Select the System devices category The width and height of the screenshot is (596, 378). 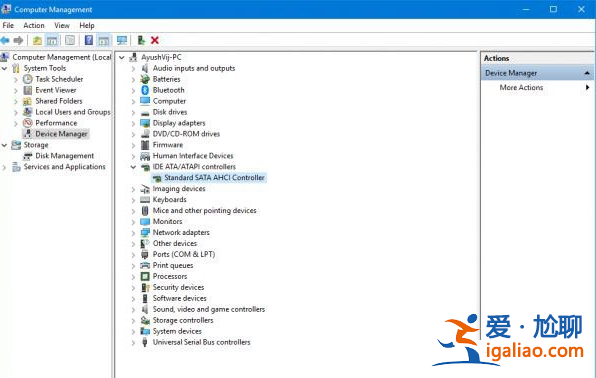tap(177, 331)
